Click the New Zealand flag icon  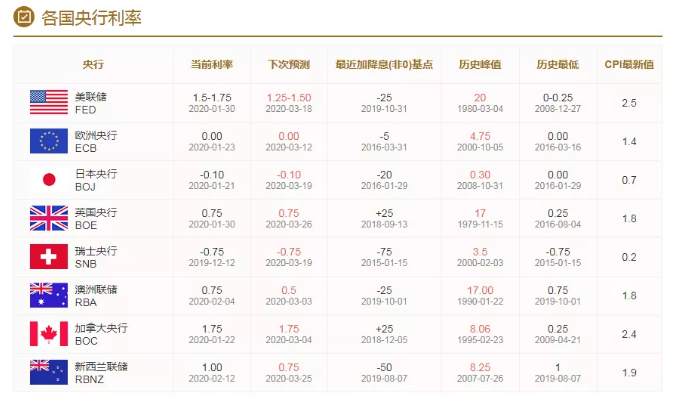click(49, 372)
